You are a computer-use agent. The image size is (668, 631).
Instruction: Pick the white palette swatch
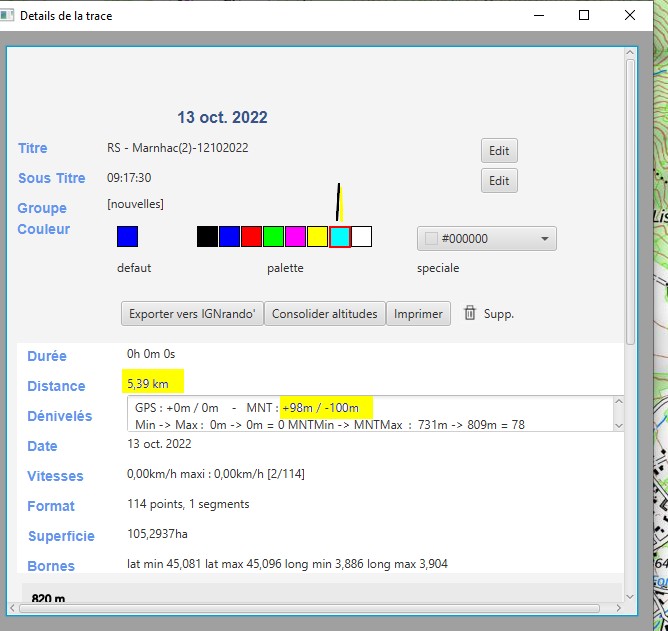tap(362, 237)
